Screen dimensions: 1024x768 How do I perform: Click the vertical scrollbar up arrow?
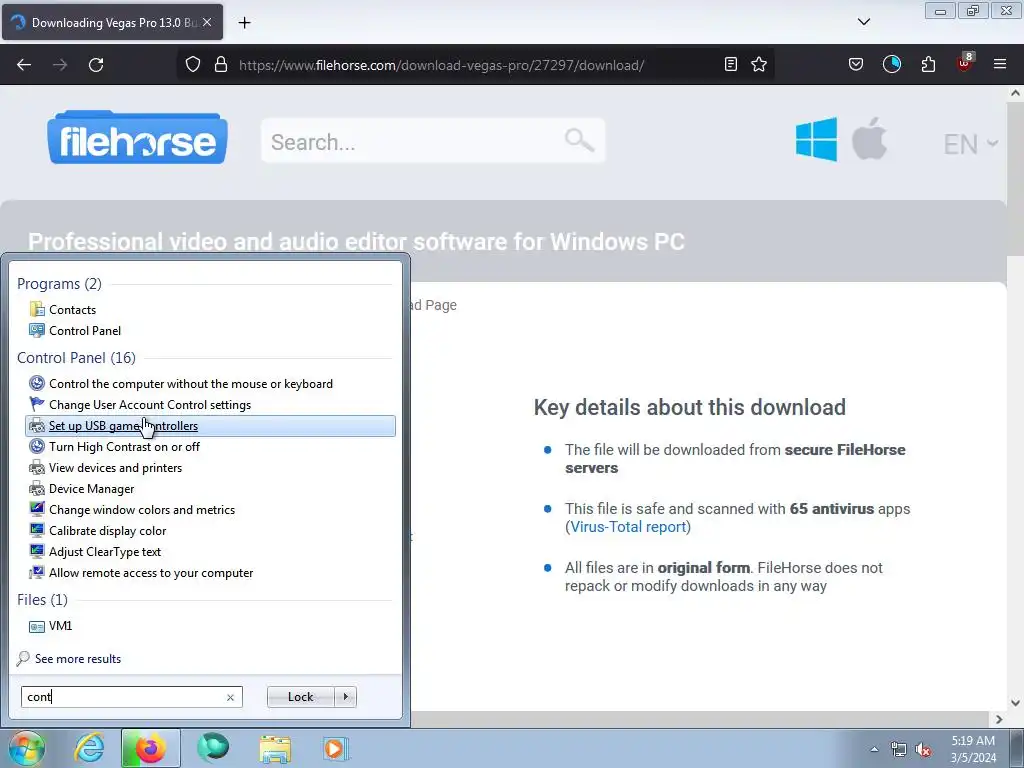pos(1015,93)
